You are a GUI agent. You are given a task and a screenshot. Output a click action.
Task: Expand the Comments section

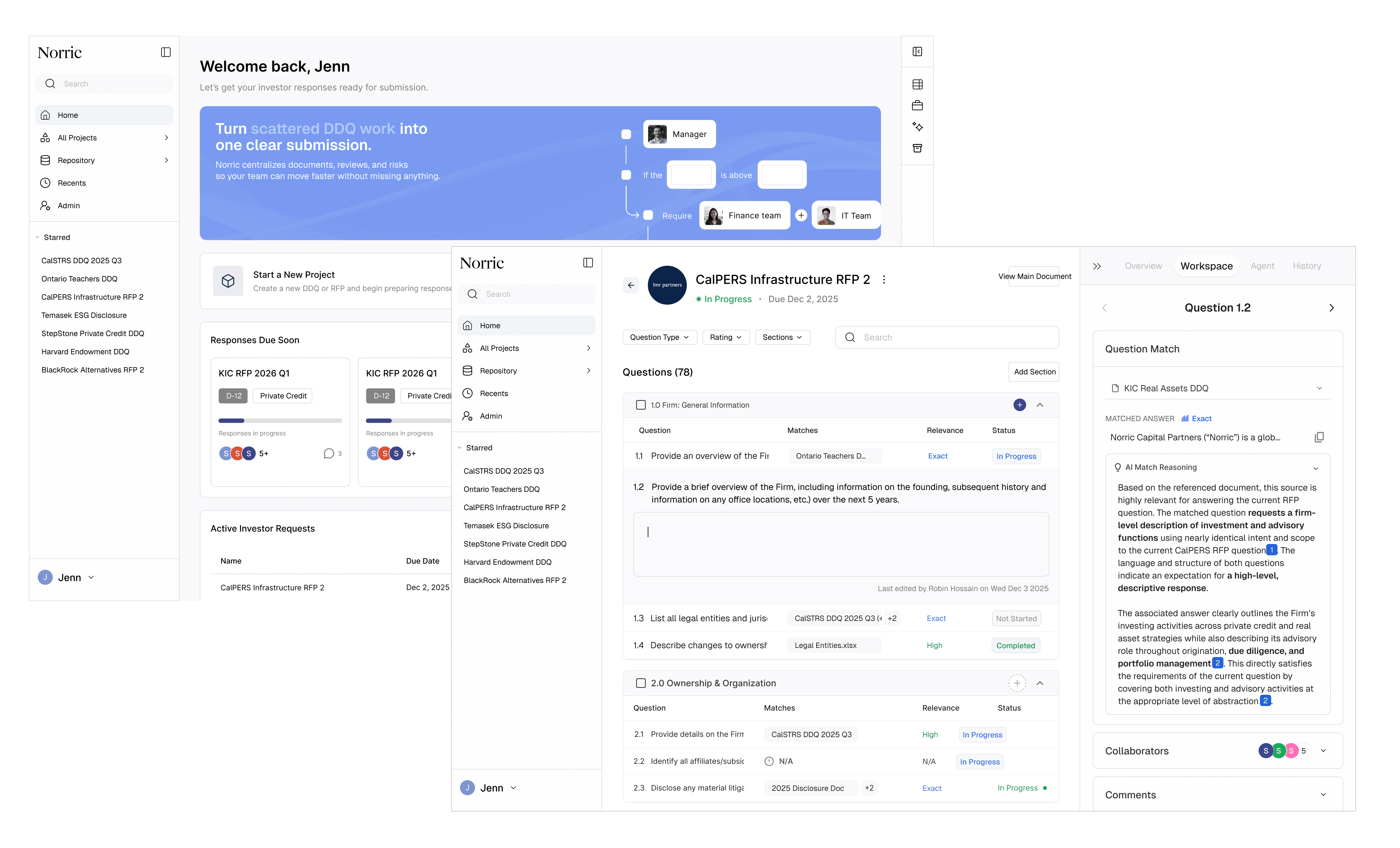coord(1323,795)
